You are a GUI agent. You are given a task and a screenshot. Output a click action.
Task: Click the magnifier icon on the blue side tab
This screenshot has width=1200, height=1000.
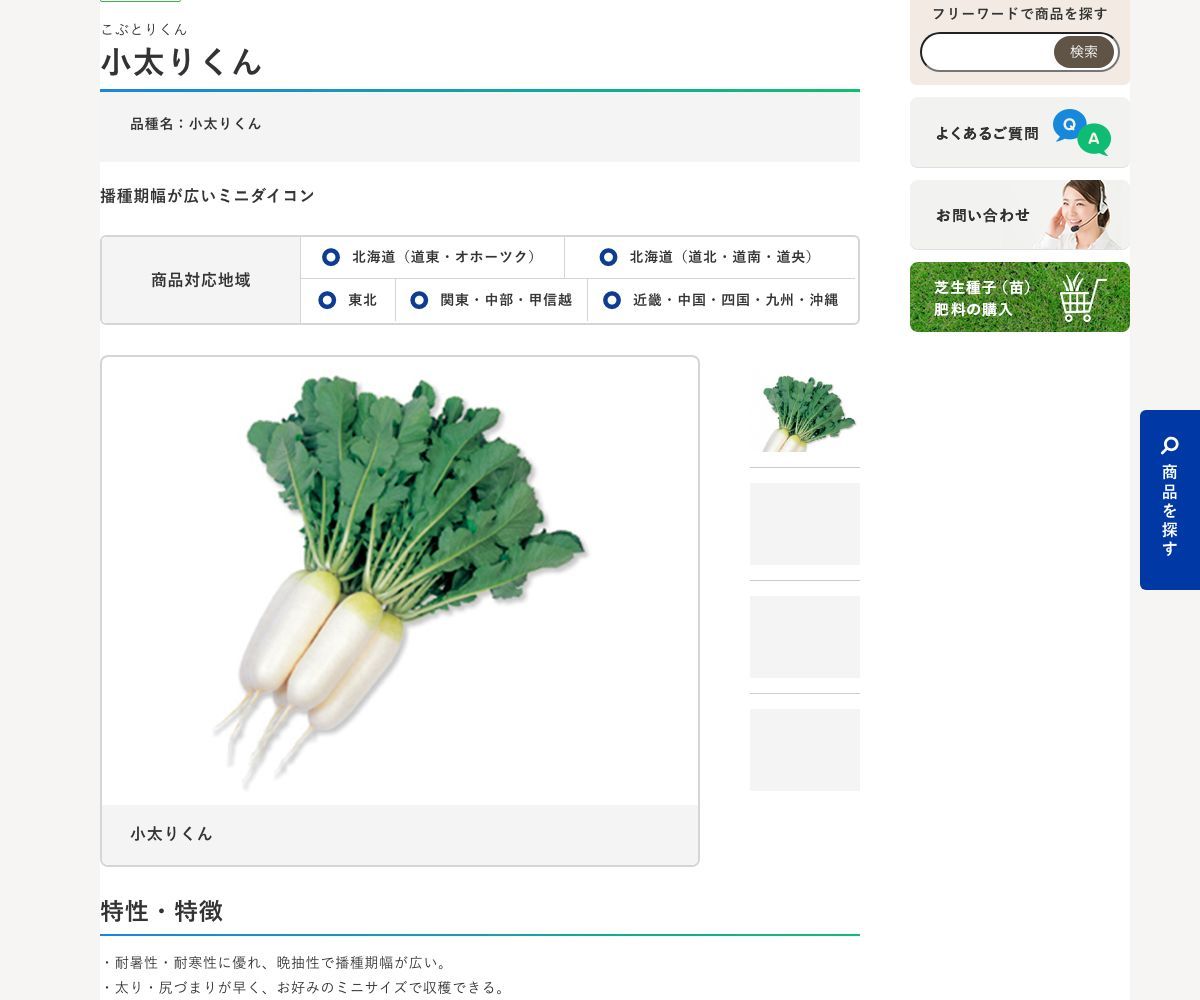pos(1169,446)
